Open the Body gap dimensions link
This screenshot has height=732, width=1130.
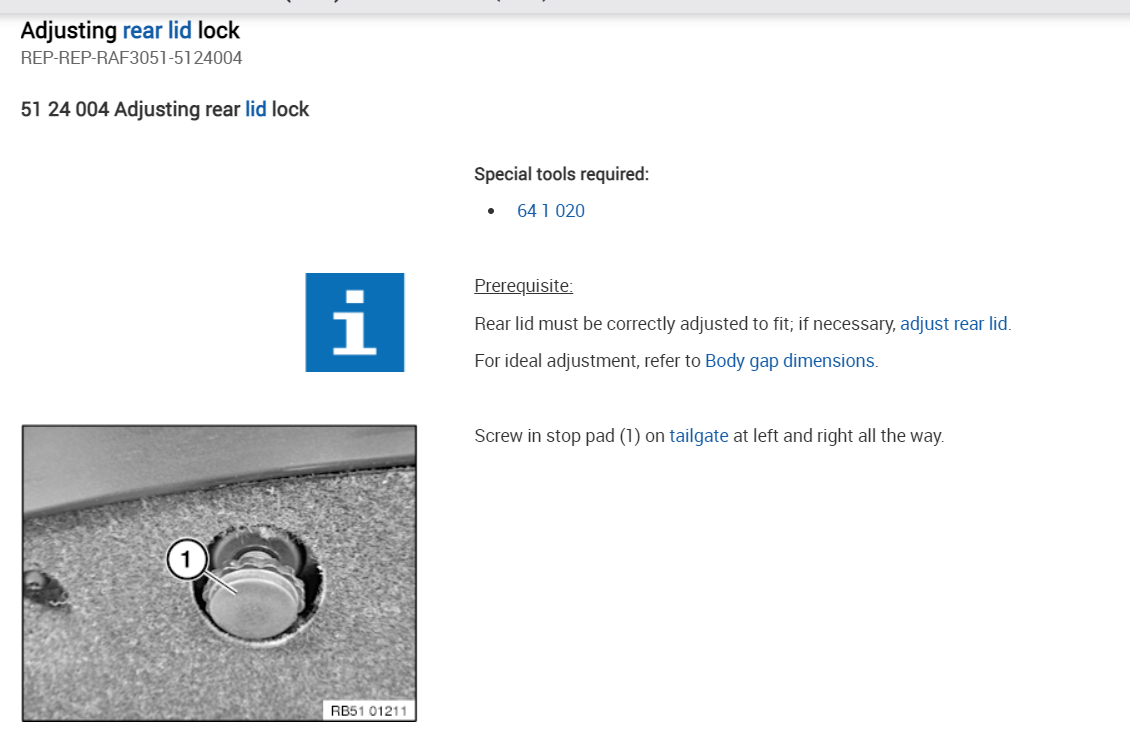click(x=789, y=361)
